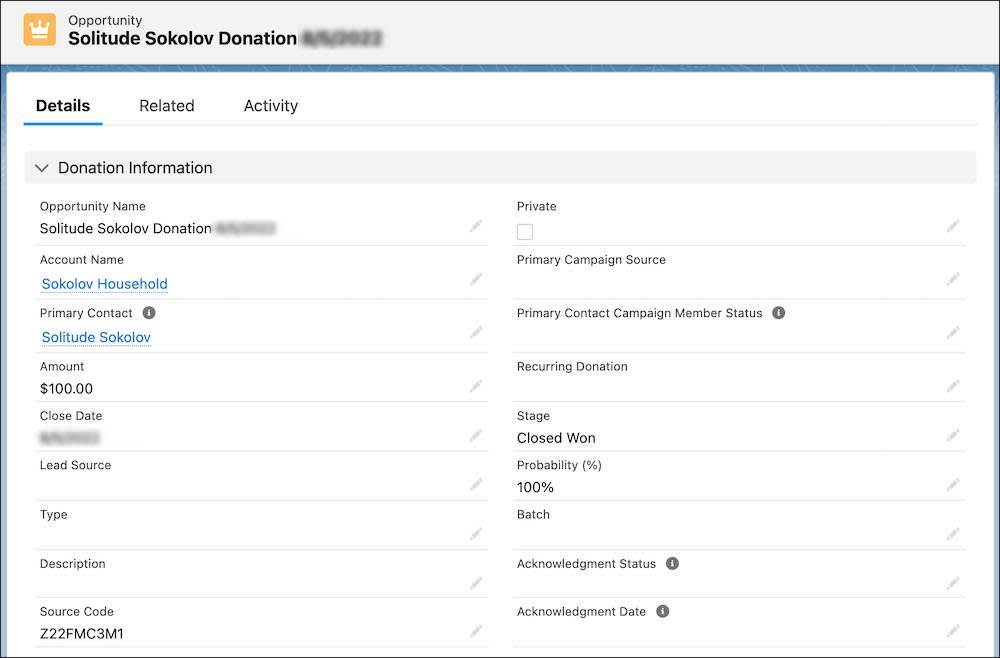The image size is (1000, 658).
Task: Click the pencil icon beside Stage
Action: 953,435
